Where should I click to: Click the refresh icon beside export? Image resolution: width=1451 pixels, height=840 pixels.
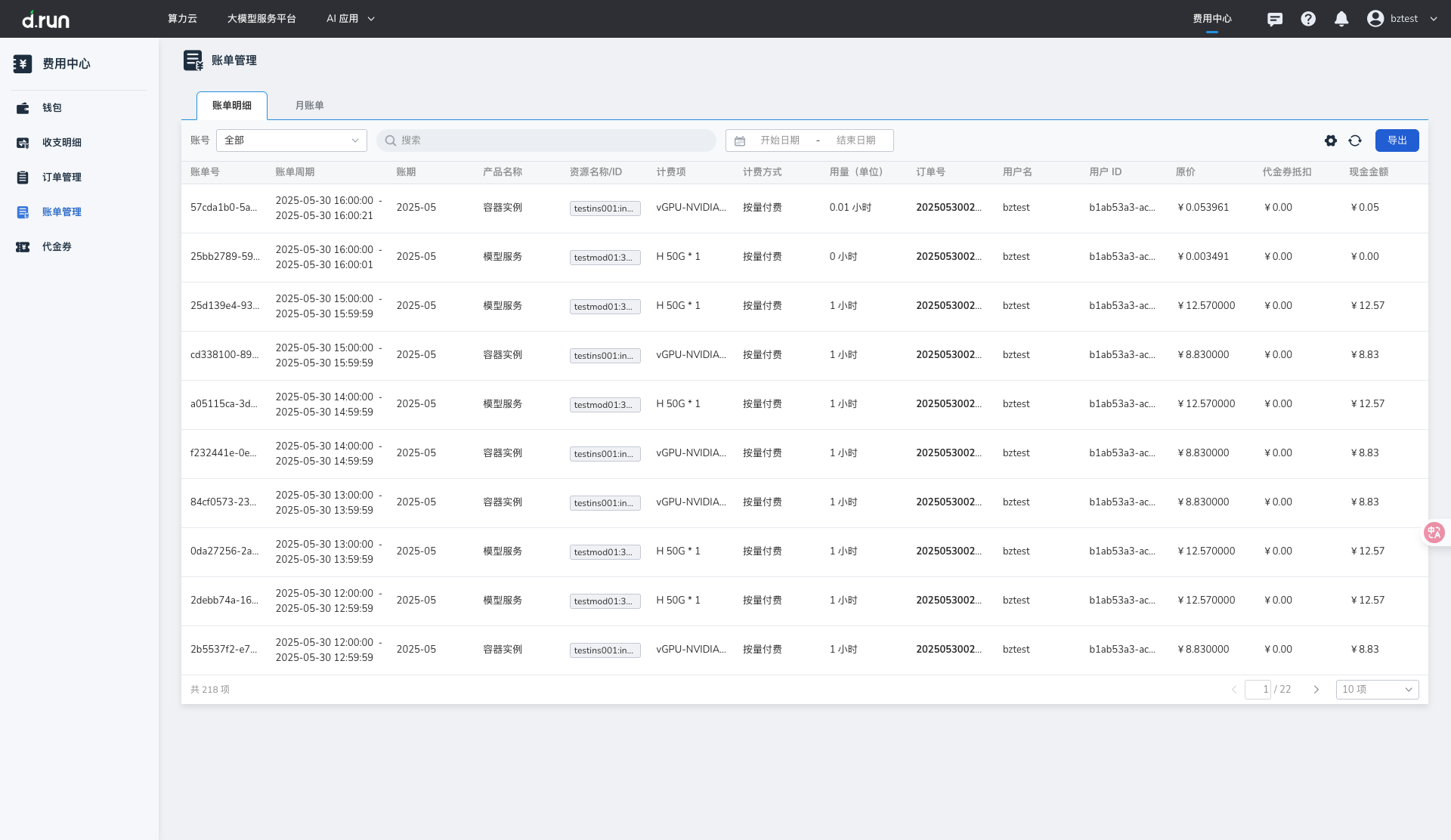[x=1355, y=141]
